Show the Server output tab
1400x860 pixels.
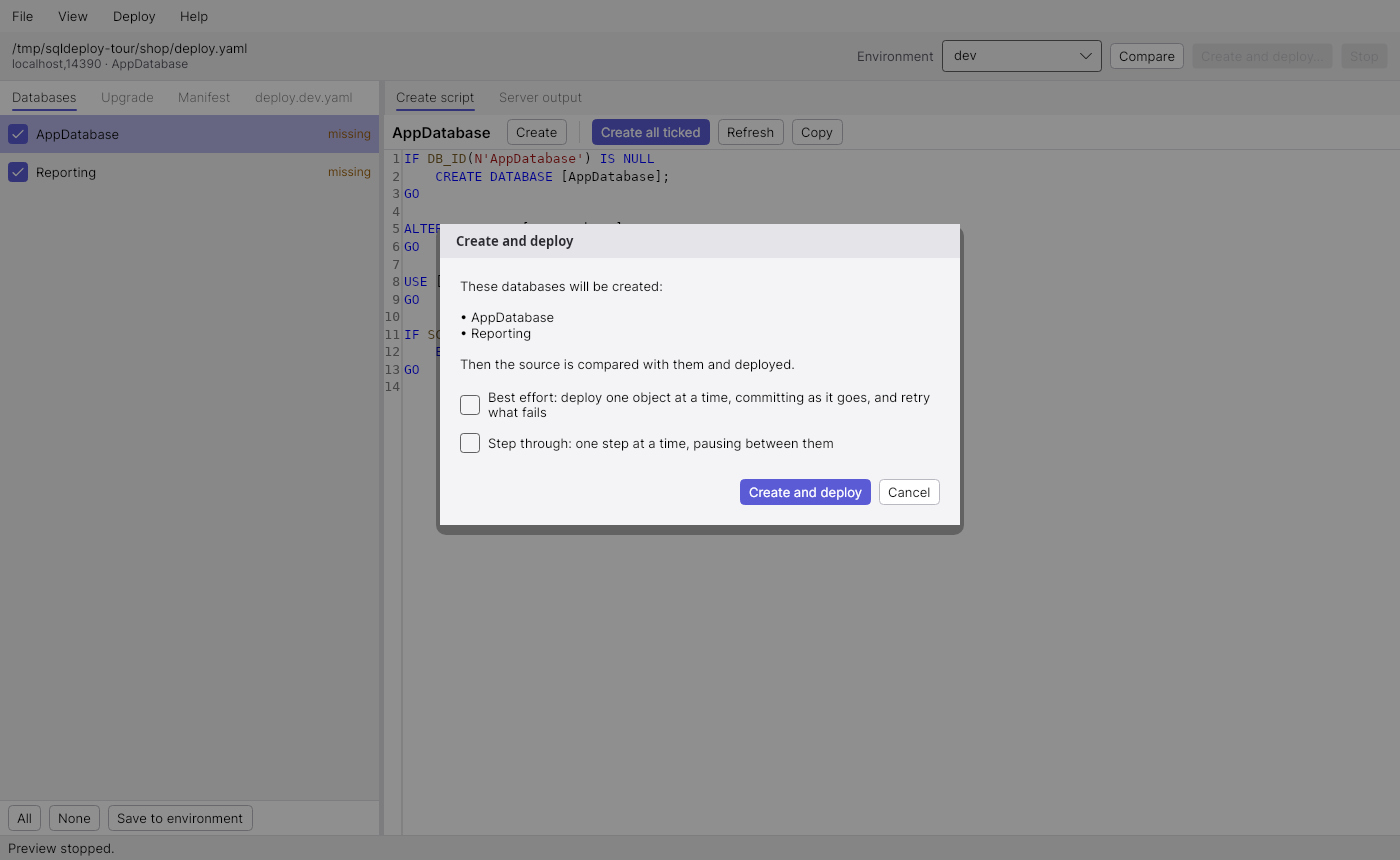pyautogui.click(x=540, y=97)
